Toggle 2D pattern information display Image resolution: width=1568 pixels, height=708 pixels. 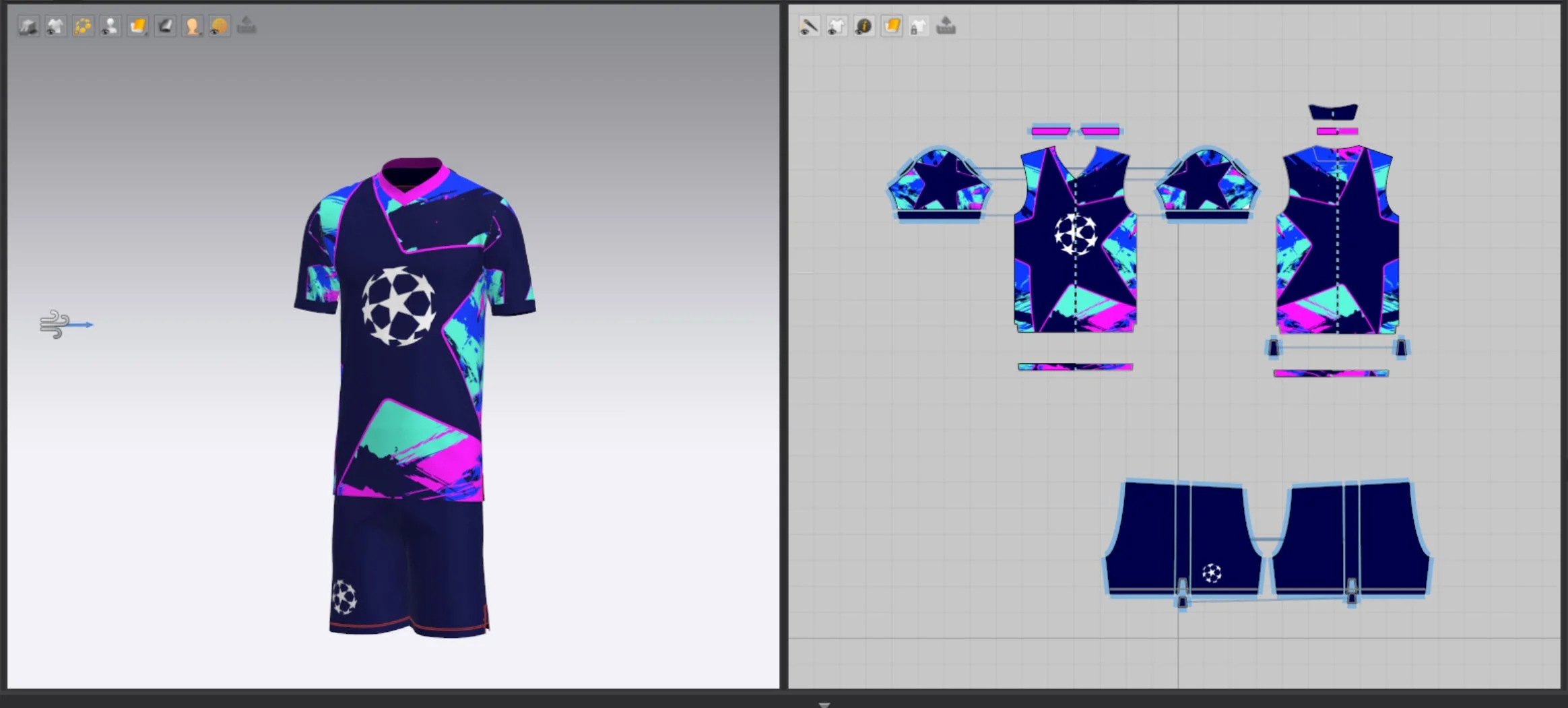[x=863, y=26]
